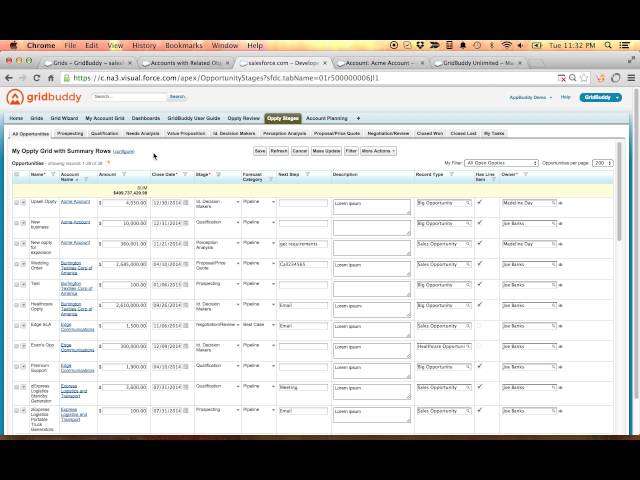Click the Save button
Screen dimensions: 640x480
tap(260, 151)
